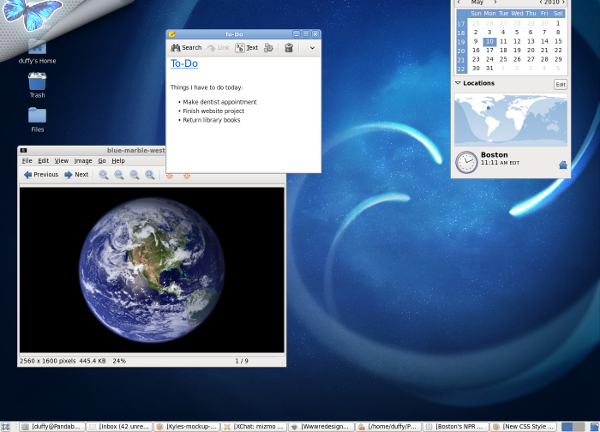Expand the down-arrow menu in To-Do toolbar
The width and height of the screenshot is (600, 432).
(x=312, y=48)
